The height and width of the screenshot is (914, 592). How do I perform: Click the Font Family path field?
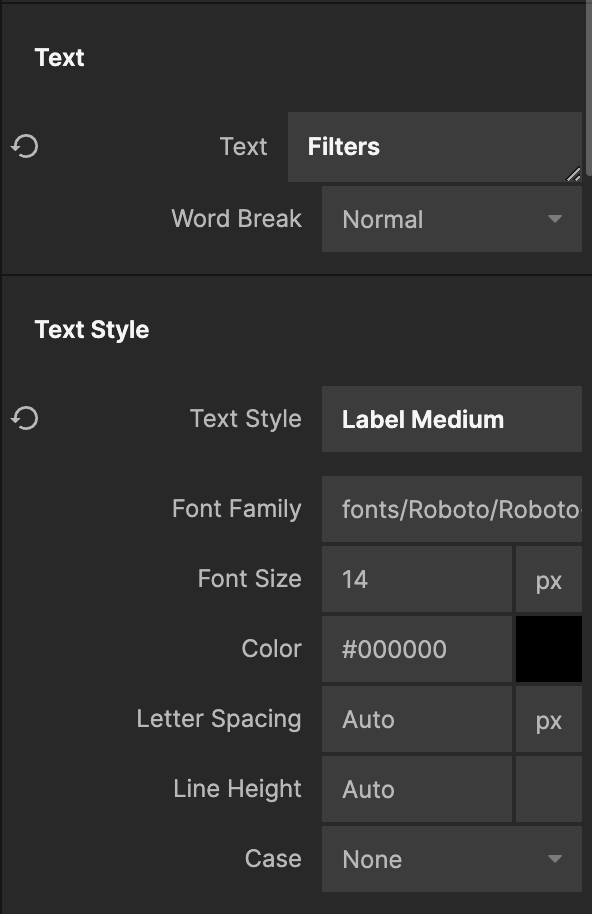coord(452,509)
